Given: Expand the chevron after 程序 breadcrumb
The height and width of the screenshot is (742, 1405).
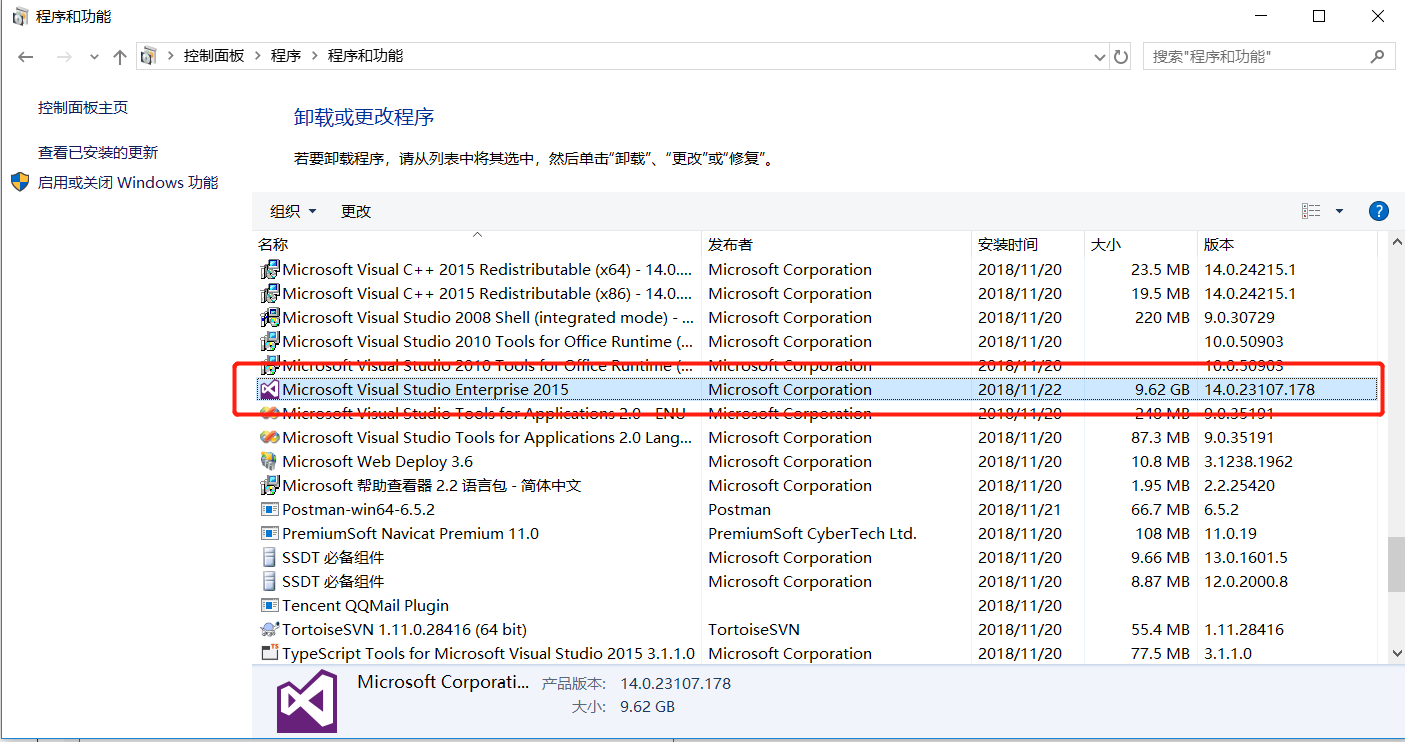Looking at the screenshot, I should 314,56.
